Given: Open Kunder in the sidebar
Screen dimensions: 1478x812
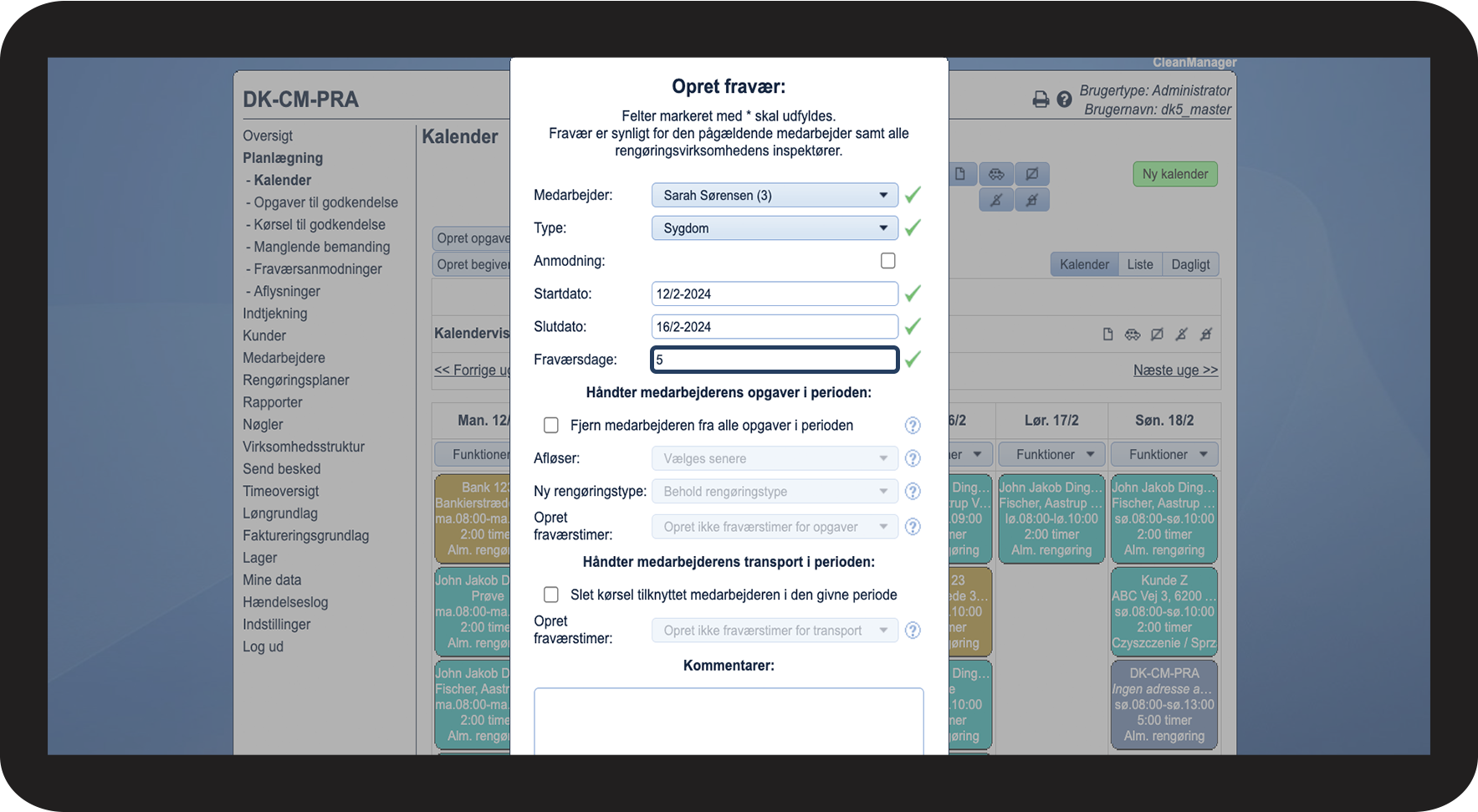Looking at the screenshot, I should [x=264, y=335].
